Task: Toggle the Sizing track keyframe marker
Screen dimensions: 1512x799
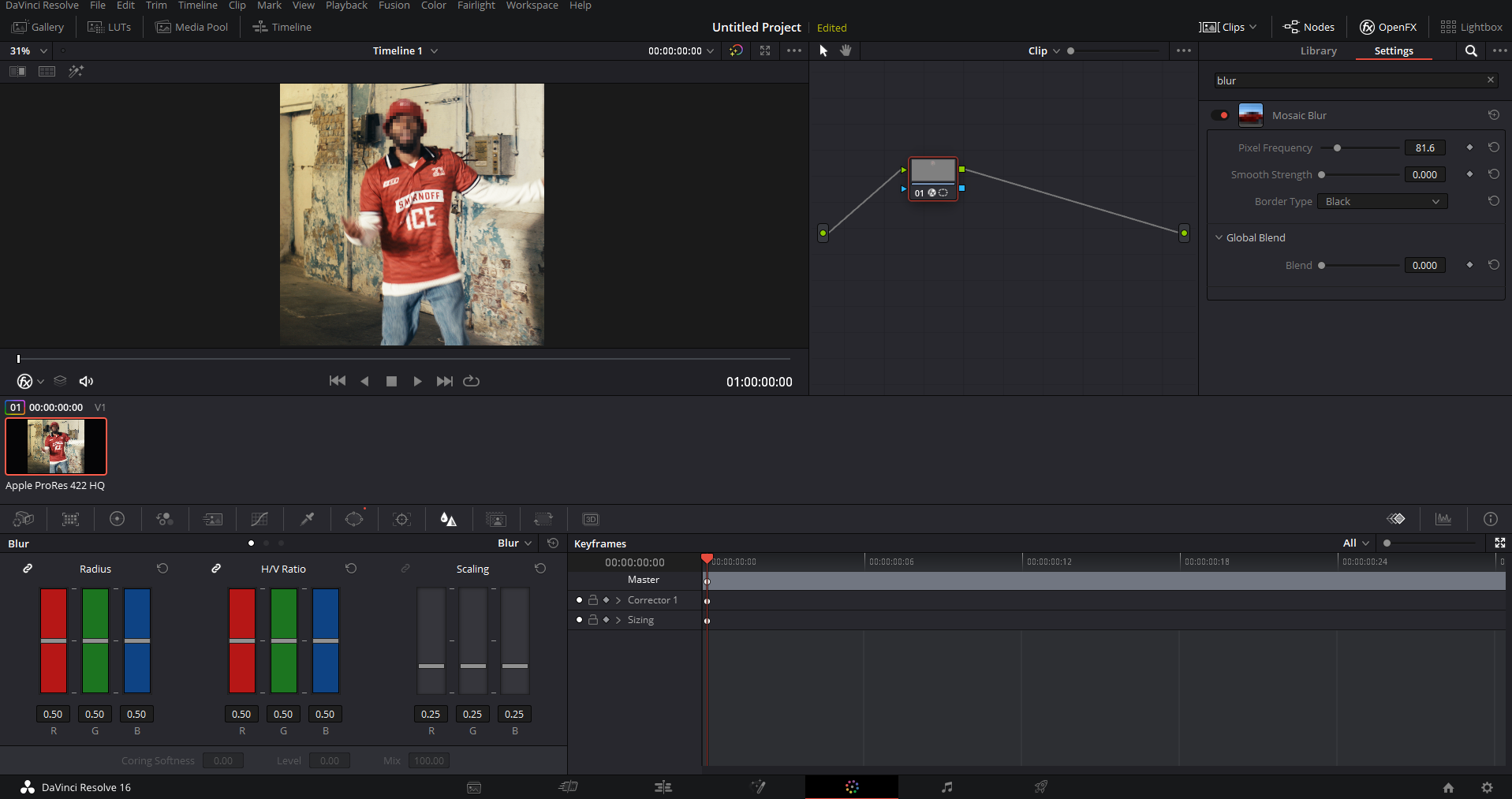Action: (605, 620)
